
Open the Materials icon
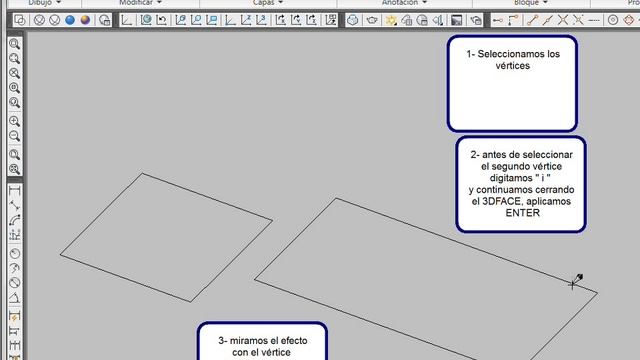(x=422, y=20)
